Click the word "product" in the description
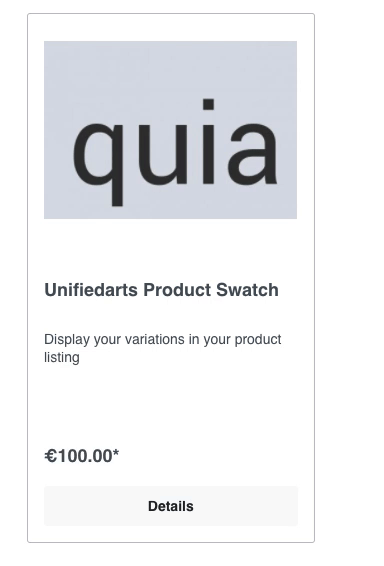 [258, 340]
